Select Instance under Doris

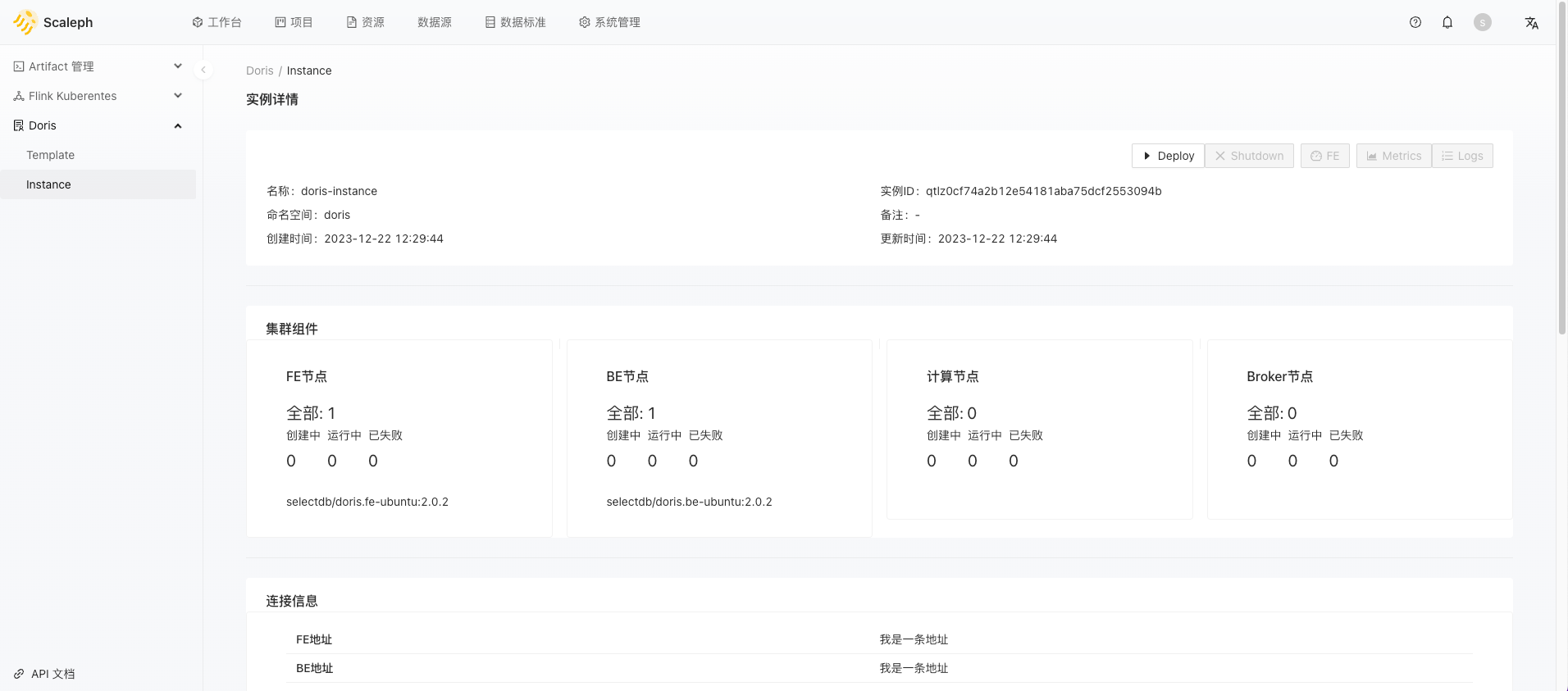[98, 184]
